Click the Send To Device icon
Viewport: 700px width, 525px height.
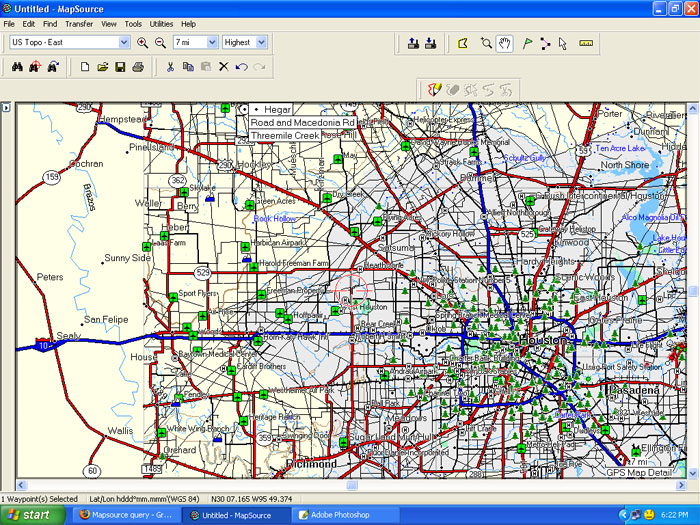[x=413, y=43]
